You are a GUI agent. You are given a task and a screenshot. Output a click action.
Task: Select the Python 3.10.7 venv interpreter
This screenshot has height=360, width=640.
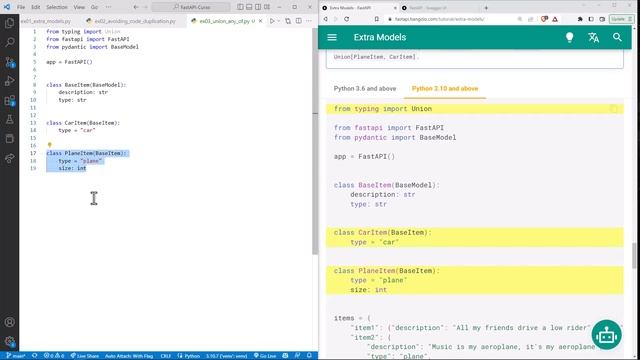click(x=226, y=356)
